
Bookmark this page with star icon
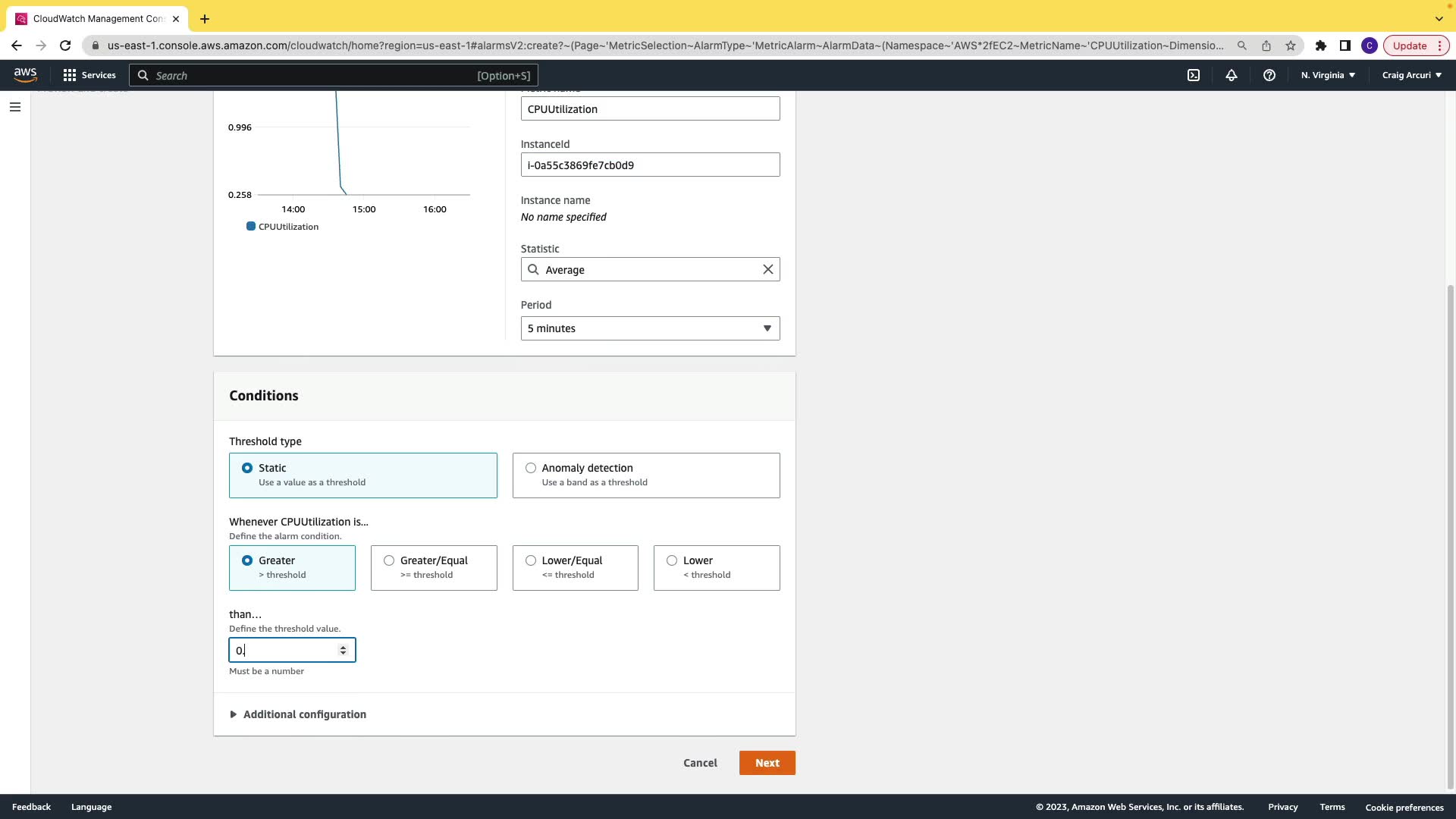point(1291,45)
